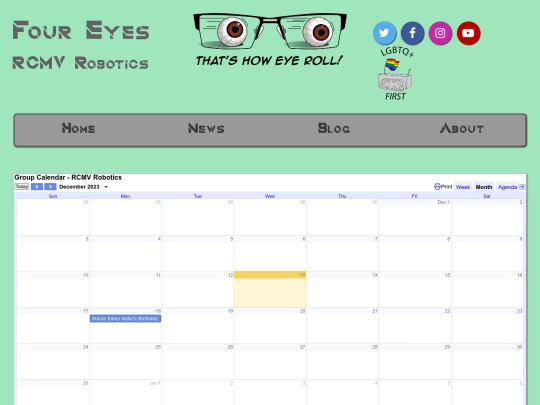Screen dimensions: 540x405
Task: Open the Twitter social link
Action: pos(384,33)
